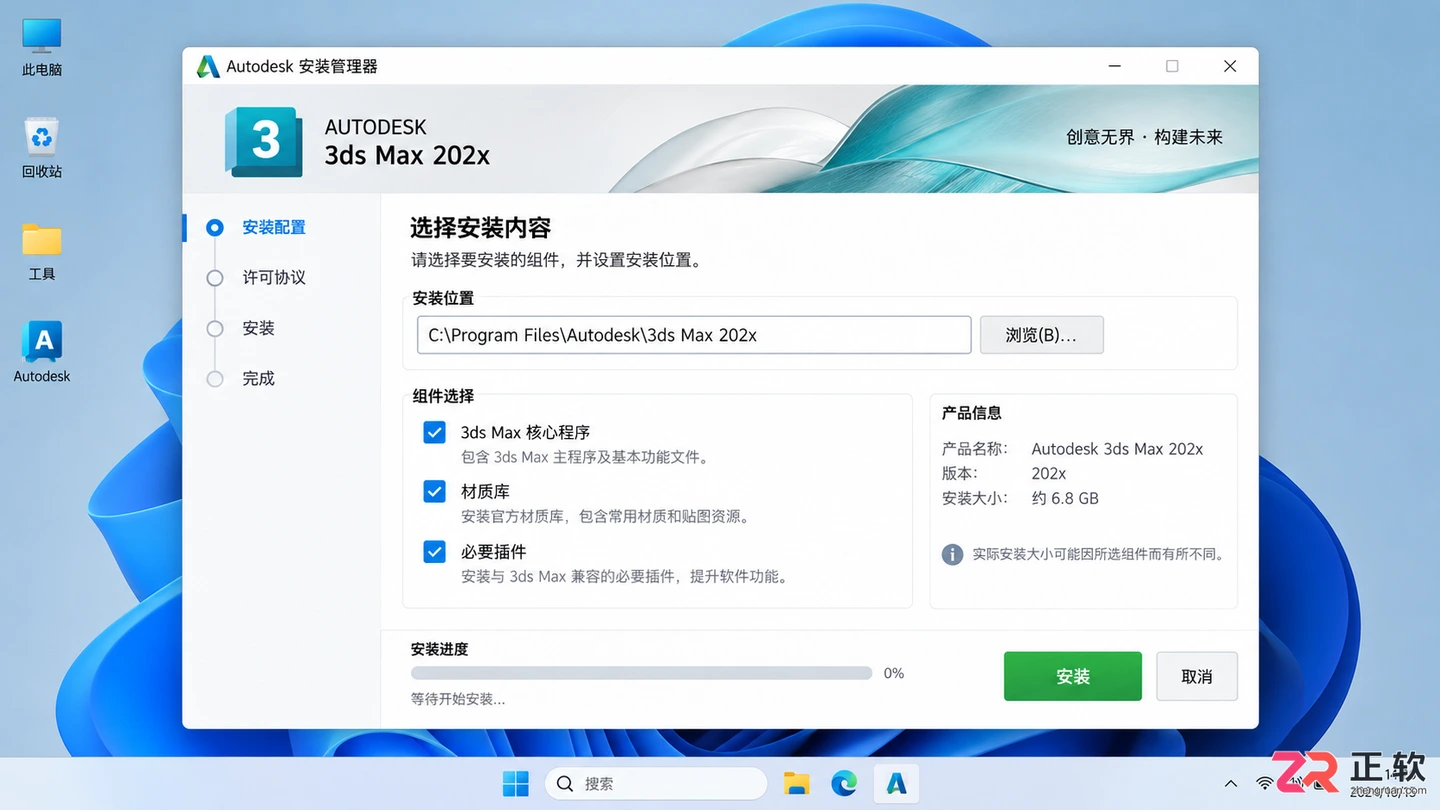
Task: Toggle the 材质库 component checkbox
Action: pos(434,492)
